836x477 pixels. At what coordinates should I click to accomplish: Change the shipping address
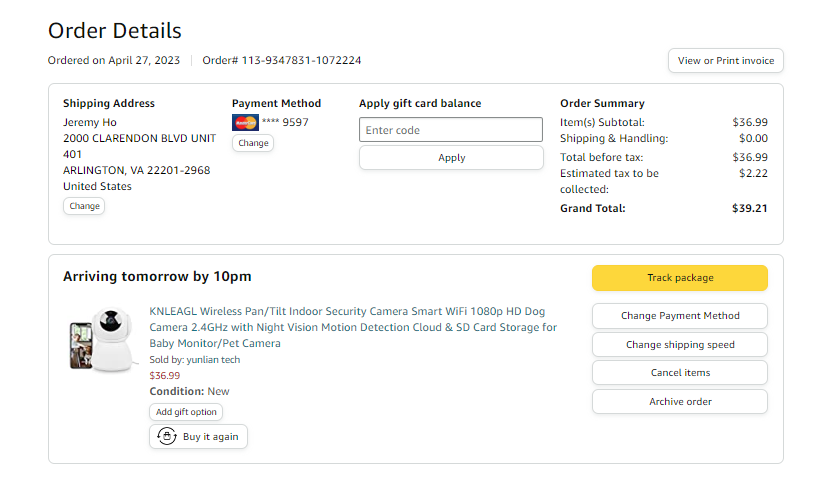pos(84,206)
